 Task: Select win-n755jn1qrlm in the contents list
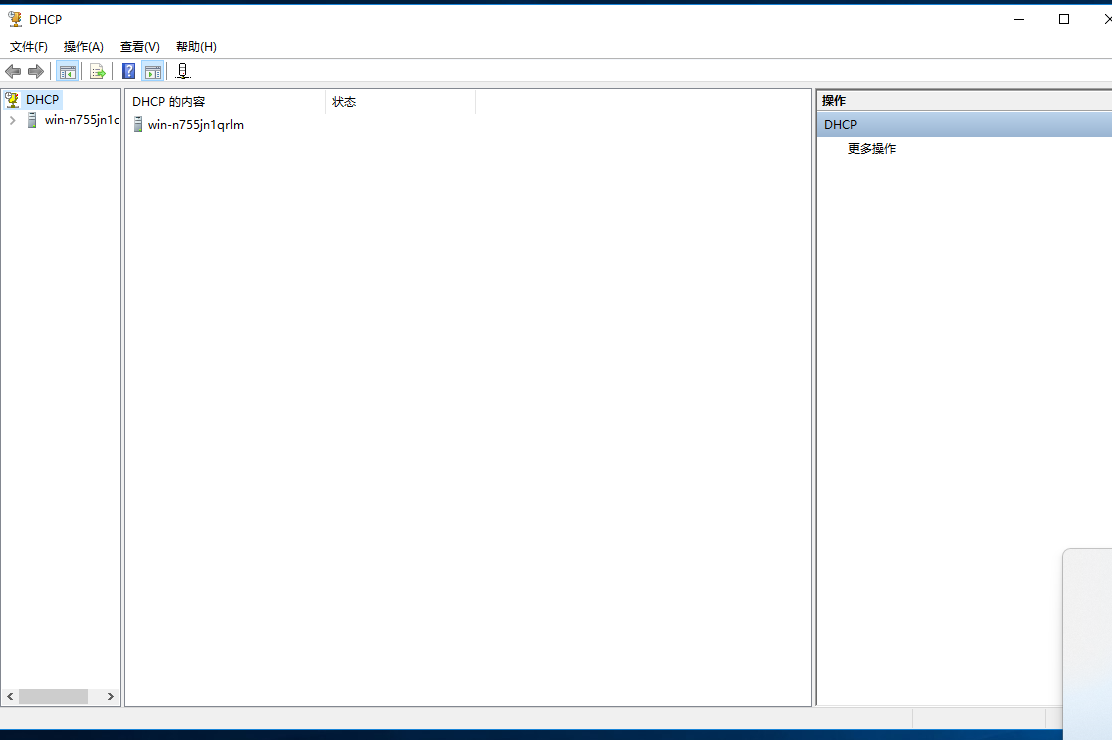pos(196,125)
